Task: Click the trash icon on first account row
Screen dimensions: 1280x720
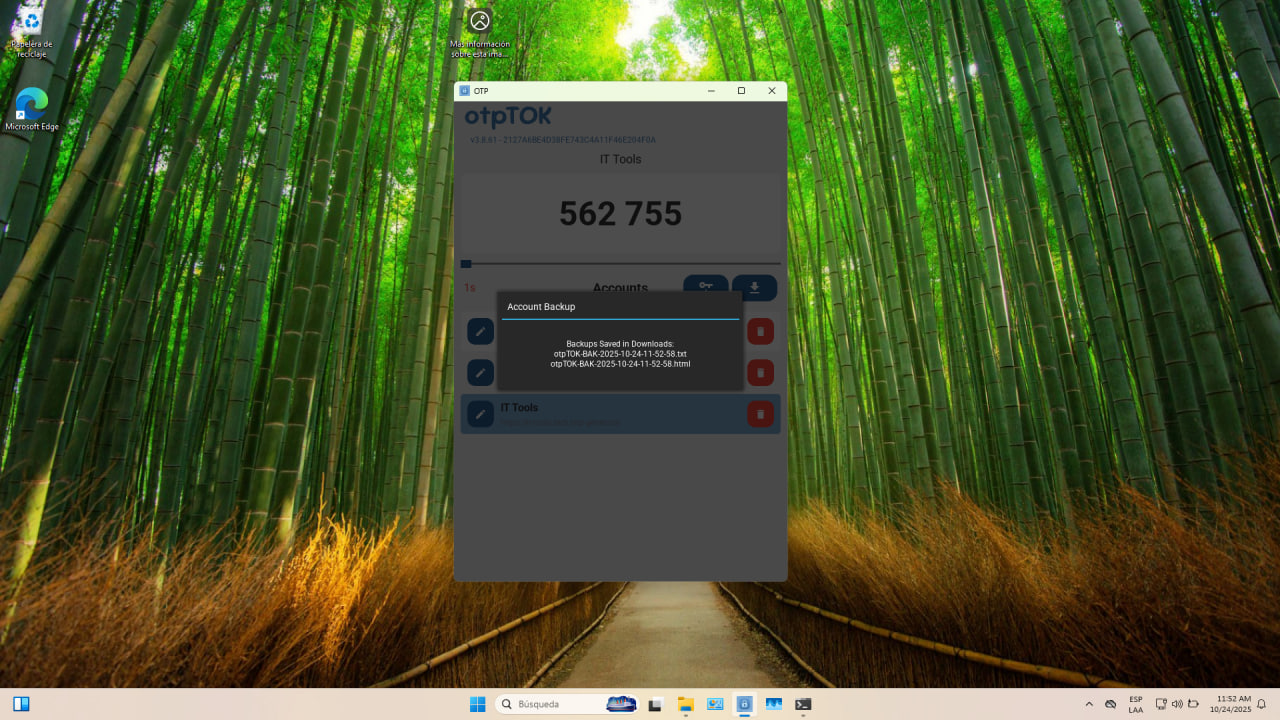Action: click(x=760, y=331)
